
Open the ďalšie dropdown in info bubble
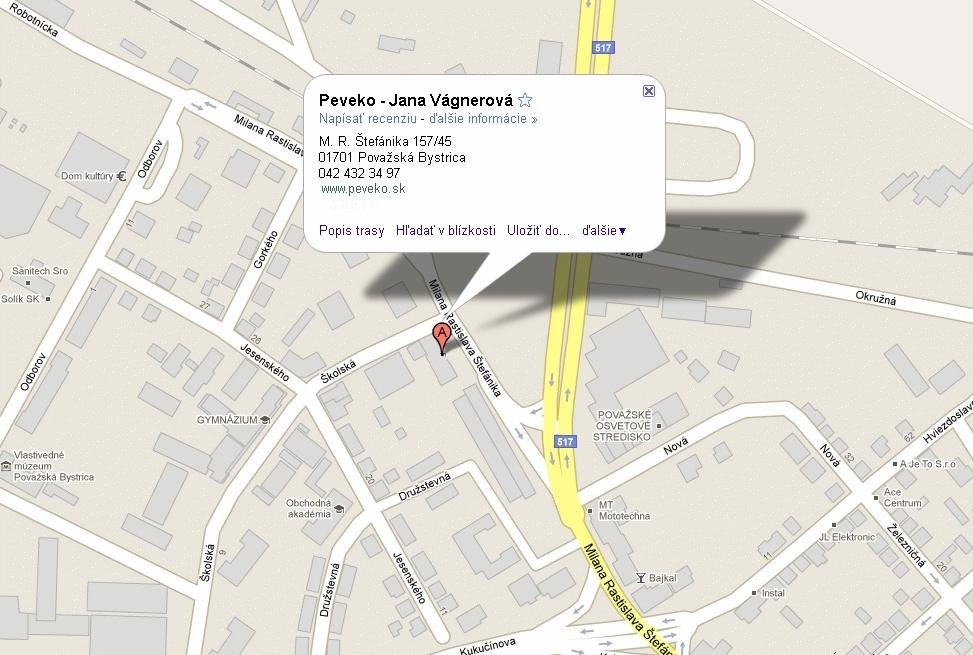click(604, 231)
